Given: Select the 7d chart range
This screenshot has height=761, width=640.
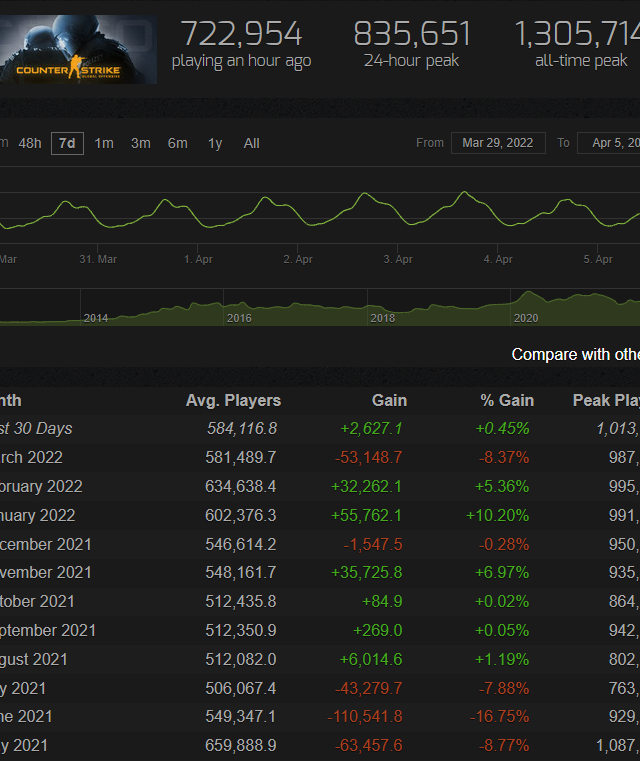Looking at the screenshot, I should pos(67,143).
